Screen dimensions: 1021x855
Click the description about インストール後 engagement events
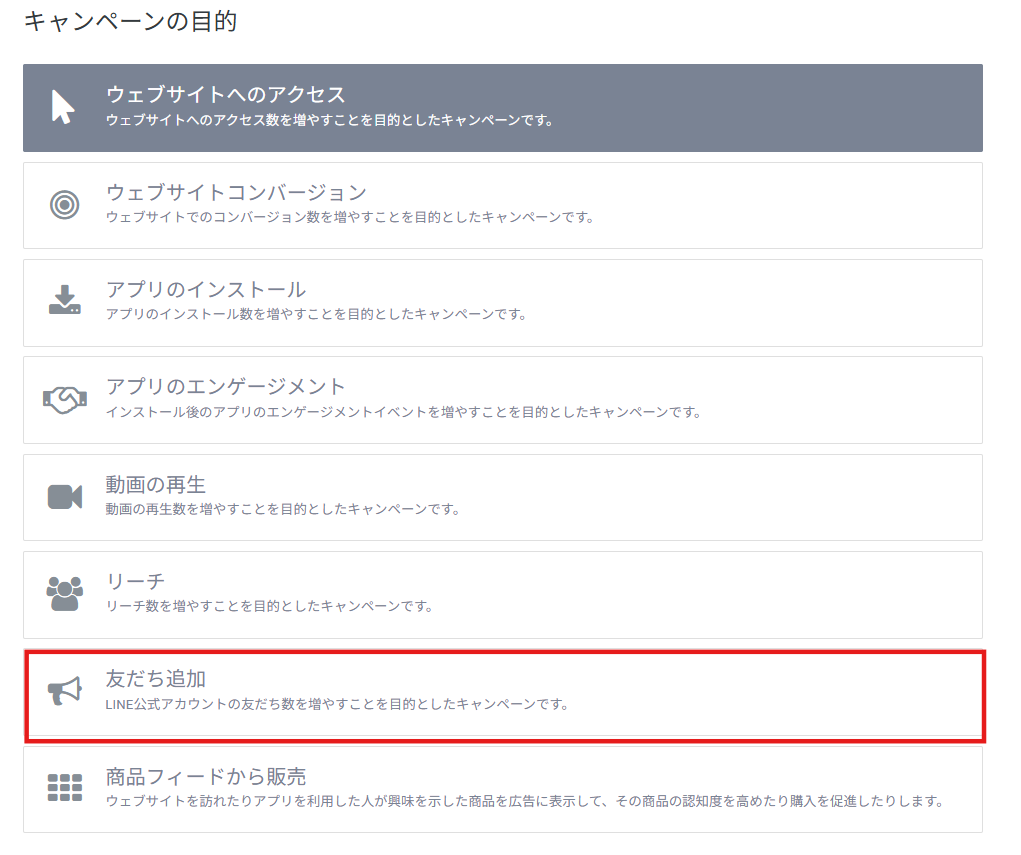[403, 412]
